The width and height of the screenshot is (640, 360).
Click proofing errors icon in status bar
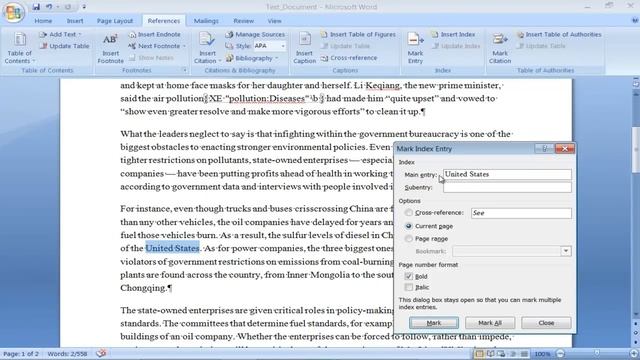tap(101, 353)
